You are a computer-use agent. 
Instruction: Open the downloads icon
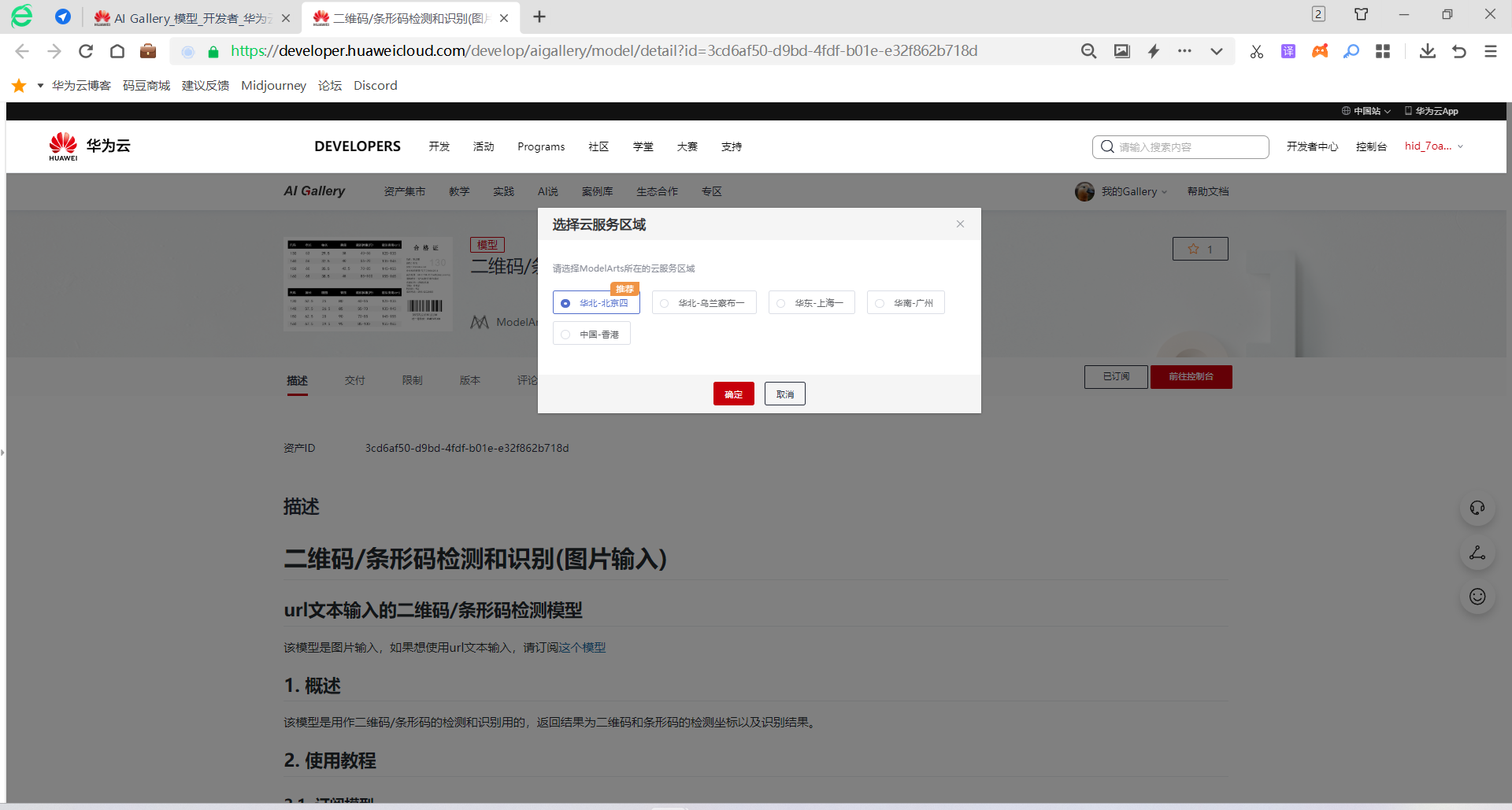click(1428, 51)
